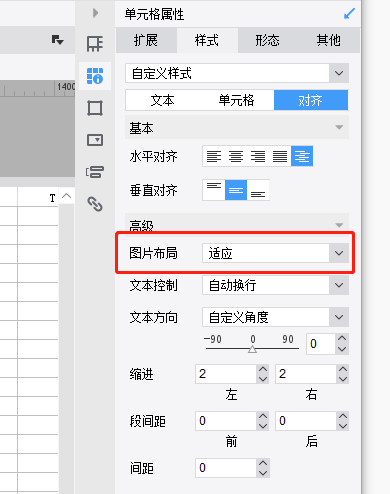390x494 pixels.
Task: Set horizontal alignment to center
Action: pos(236,156)
